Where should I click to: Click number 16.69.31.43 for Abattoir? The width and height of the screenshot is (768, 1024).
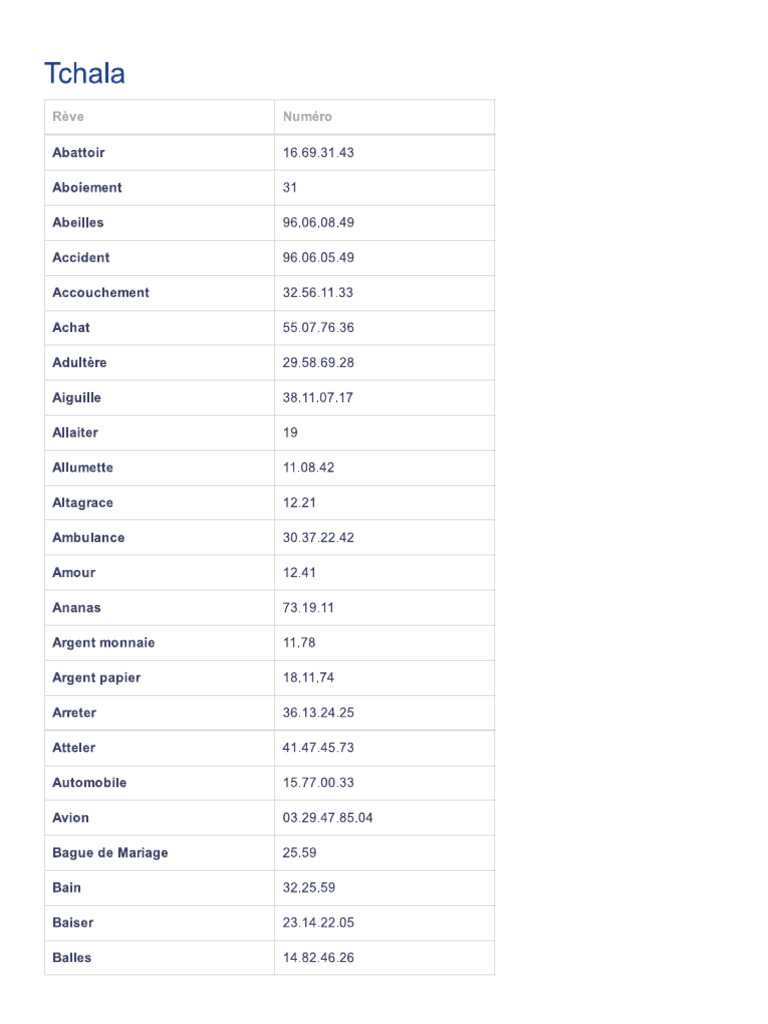click(318, 153)
